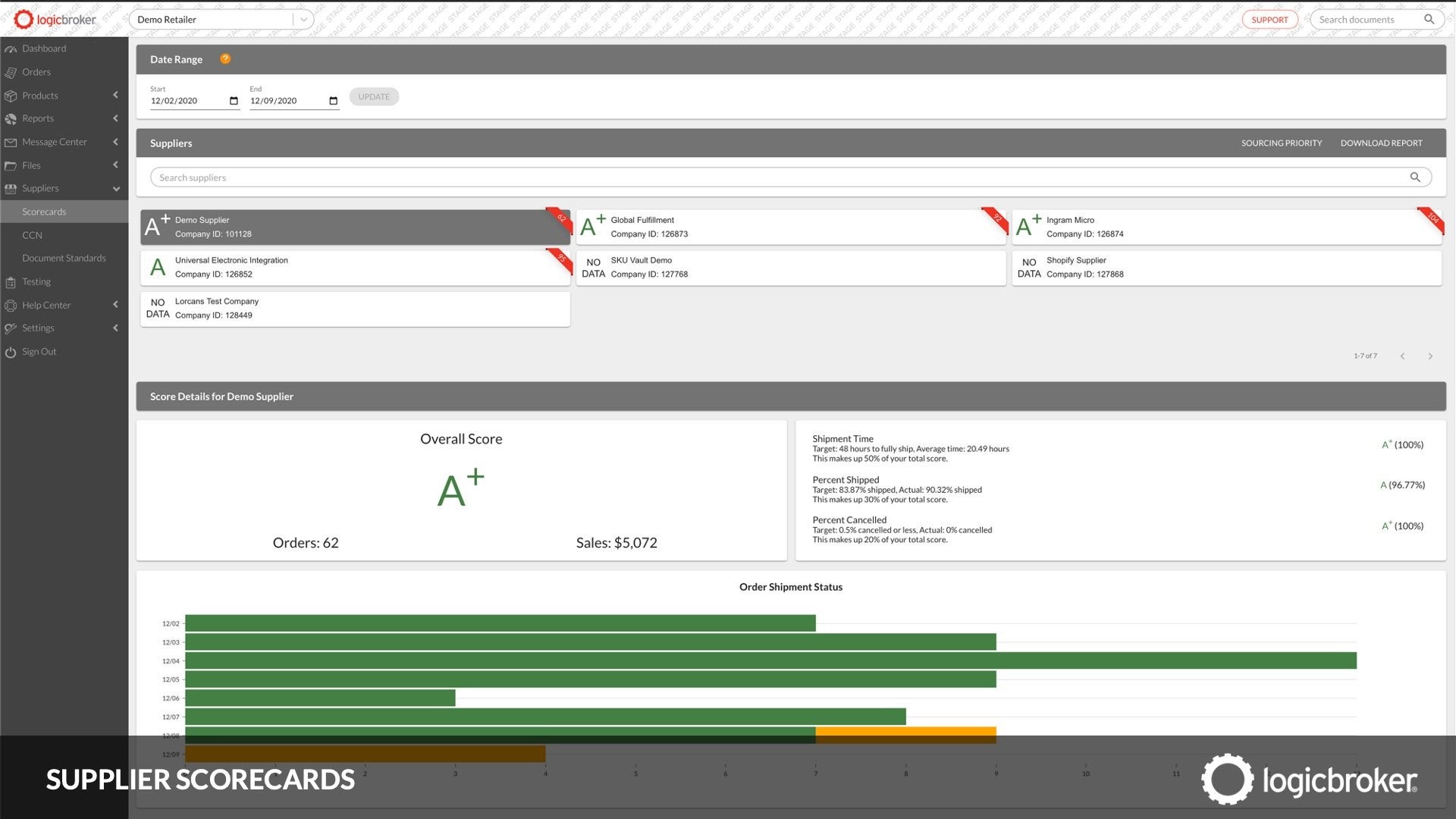
Task: Click the SUPPORT button
Action: (x=1269, y=20)
